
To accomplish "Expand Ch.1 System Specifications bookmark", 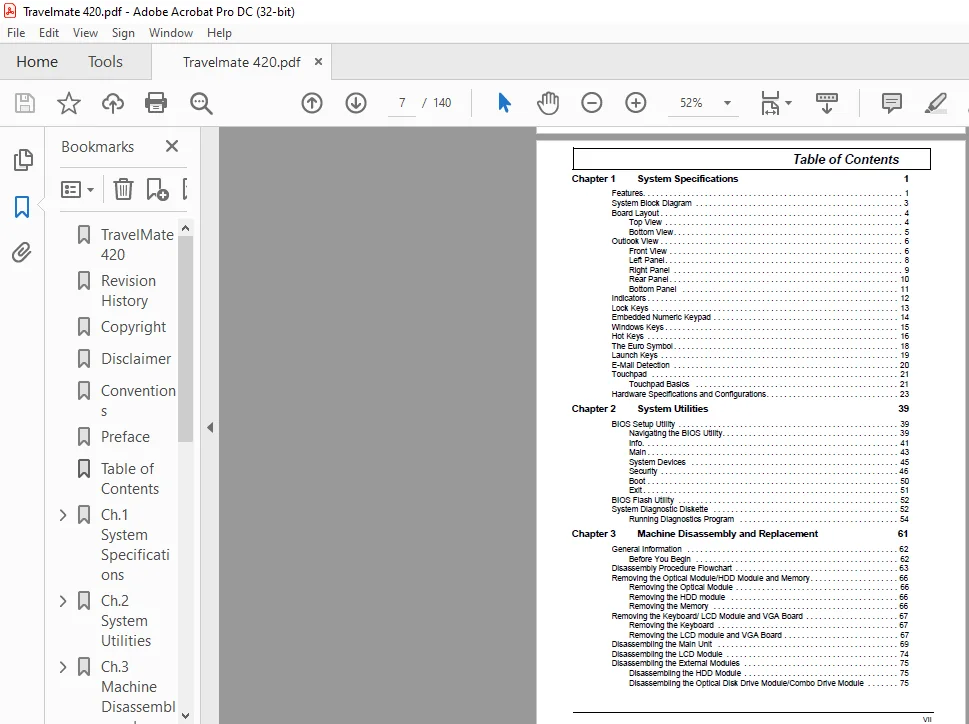I will coord(63,515).
